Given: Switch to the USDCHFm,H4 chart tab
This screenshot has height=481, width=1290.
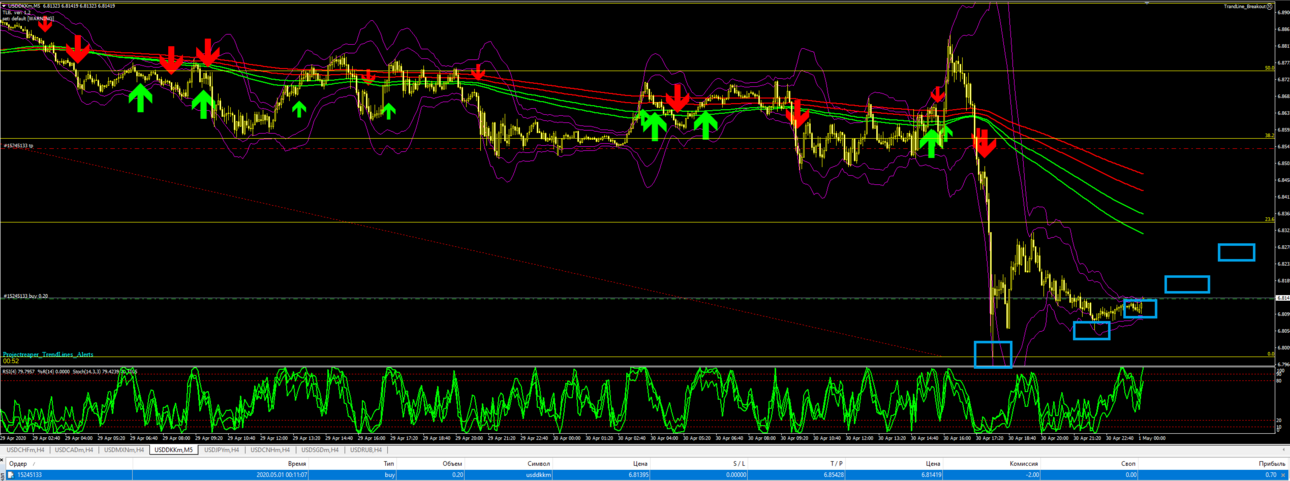Looking at the screenshot, I should pos(24,450).
